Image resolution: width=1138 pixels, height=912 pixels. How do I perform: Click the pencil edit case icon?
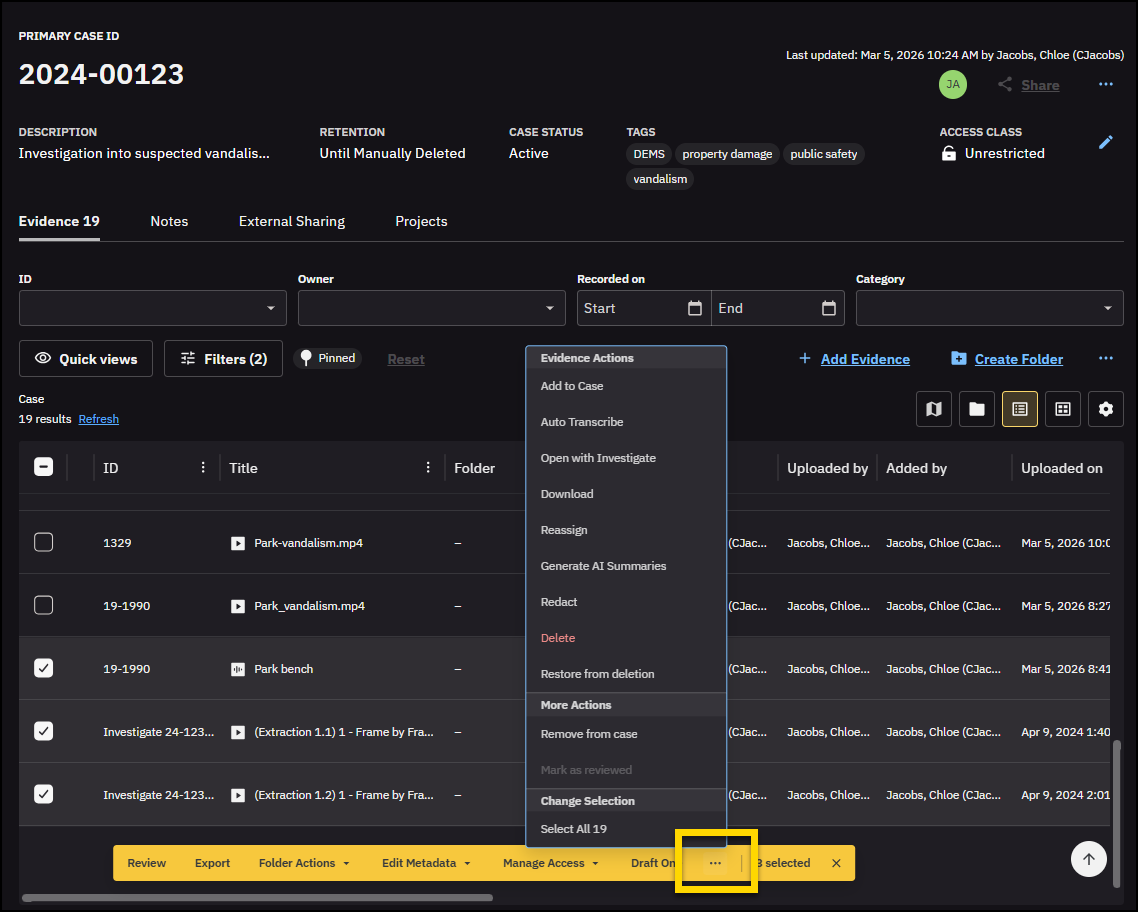tap(1105, 143)
